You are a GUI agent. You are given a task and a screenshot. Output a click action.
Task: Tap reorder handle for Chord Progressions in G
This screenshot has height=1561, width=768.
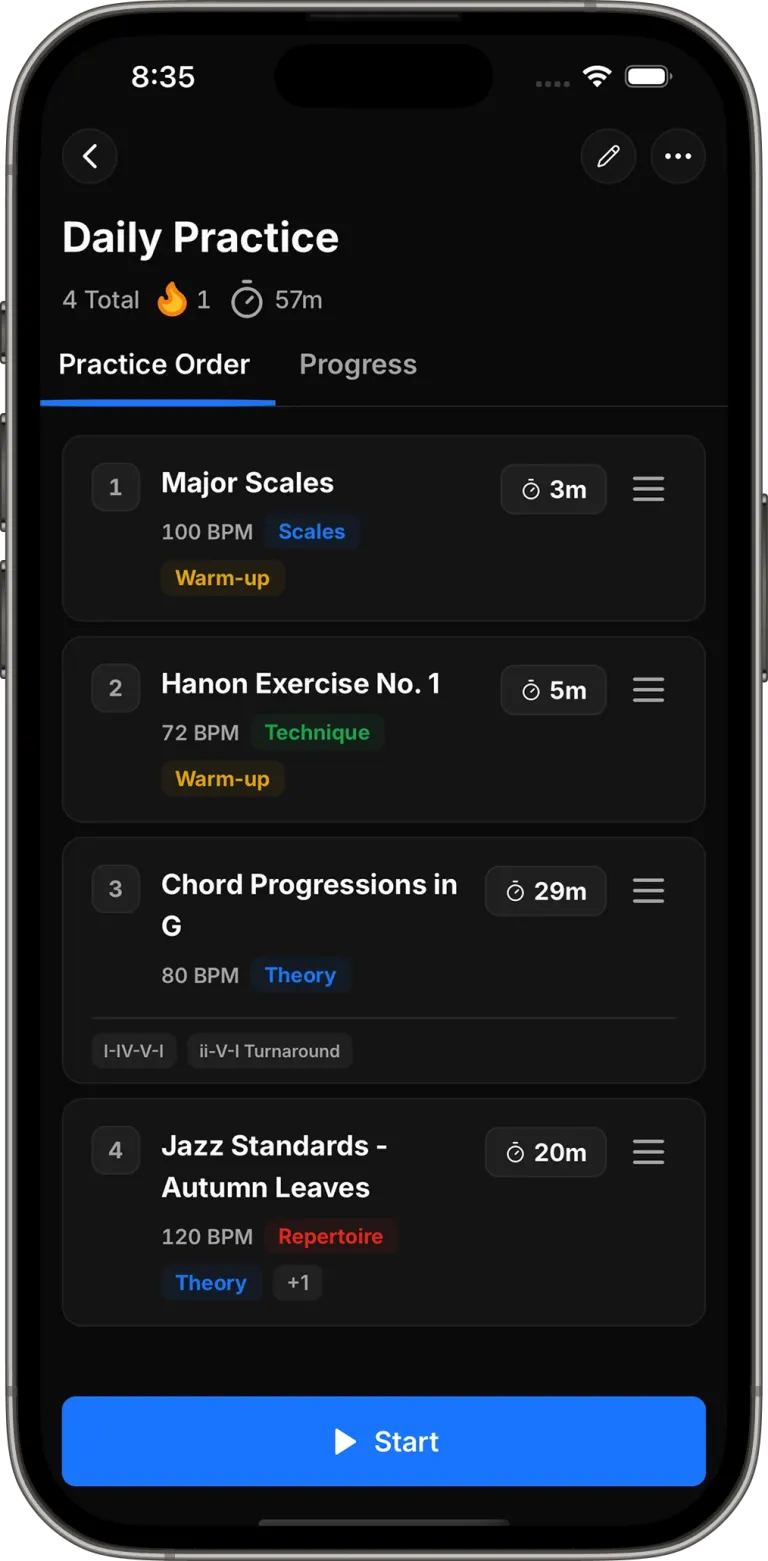click(648, 891)
